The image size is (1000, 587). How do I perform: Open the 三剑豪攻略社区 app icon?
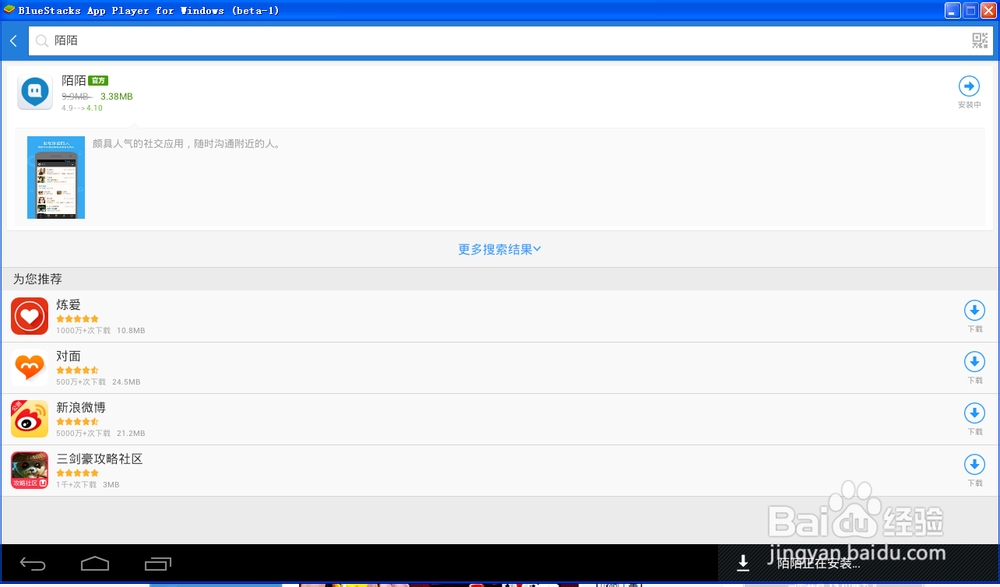point(29,470)
